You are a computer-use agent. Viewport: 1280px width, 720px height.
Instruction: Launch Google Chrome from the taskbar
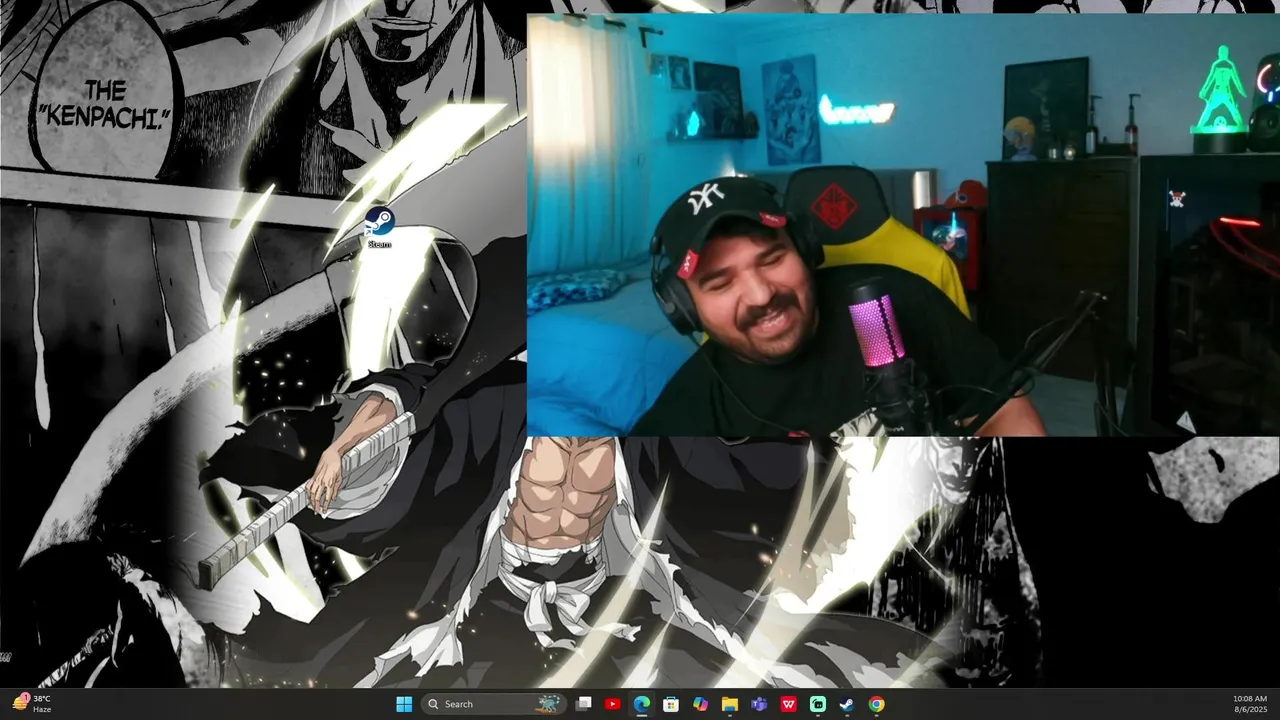click(876, 704)
